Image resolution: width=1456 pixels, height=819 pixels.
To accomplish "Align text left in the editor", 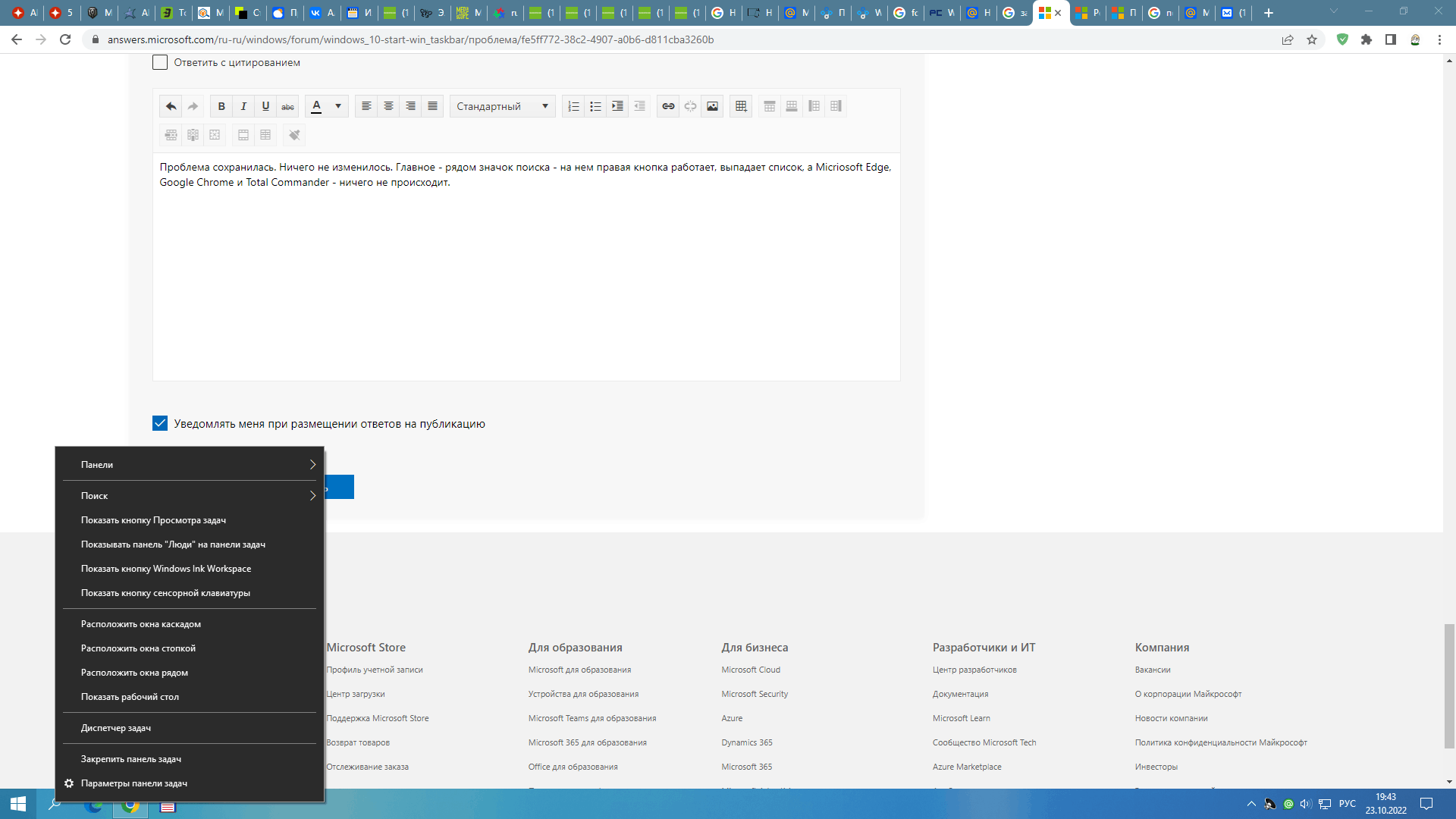I will point(366,106).
